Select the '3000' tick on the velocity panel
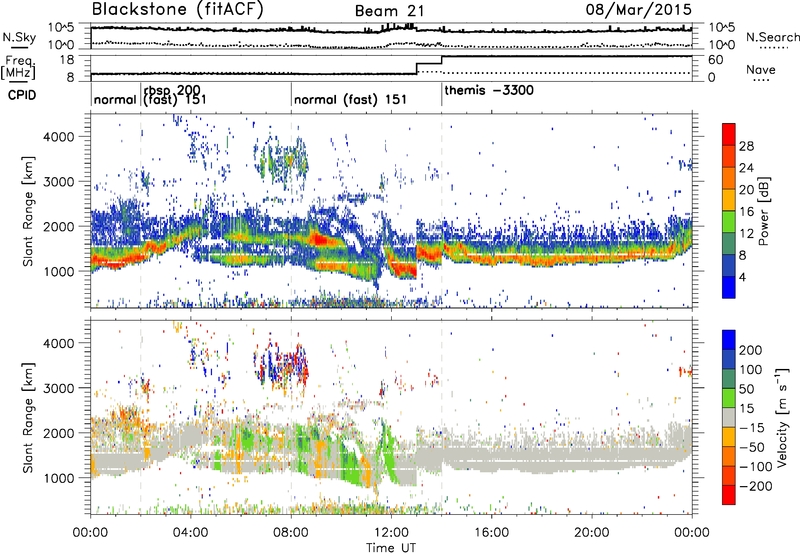The image size is (800, 554). coord(58,388)
